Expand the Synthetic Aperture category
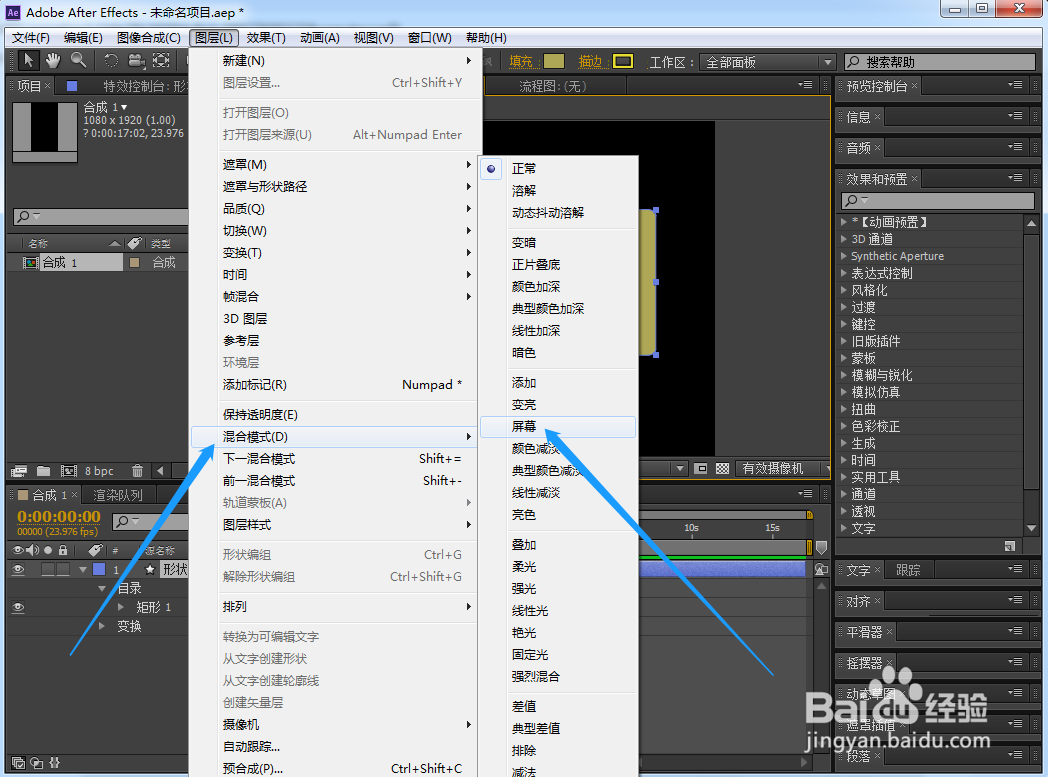 pos(844,256)
